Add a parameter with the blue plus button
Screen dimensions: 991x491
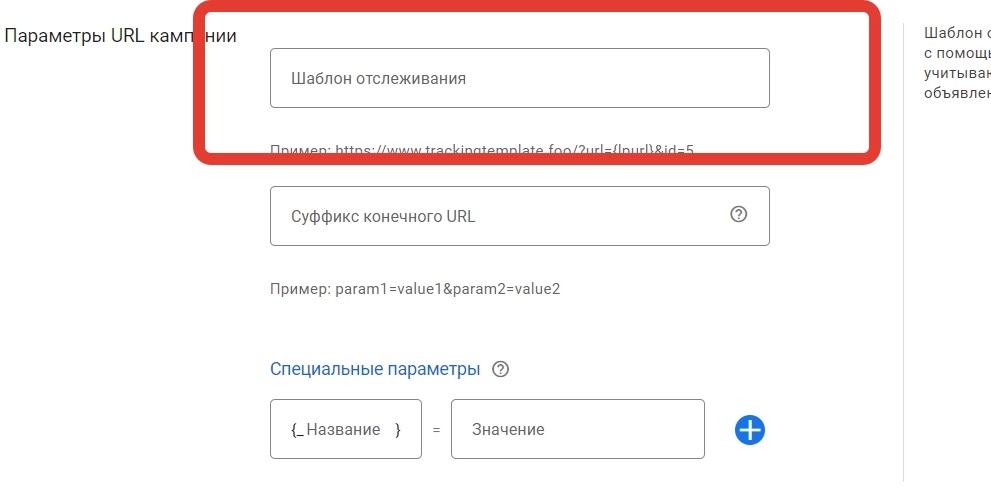click(x=750, y=430)
